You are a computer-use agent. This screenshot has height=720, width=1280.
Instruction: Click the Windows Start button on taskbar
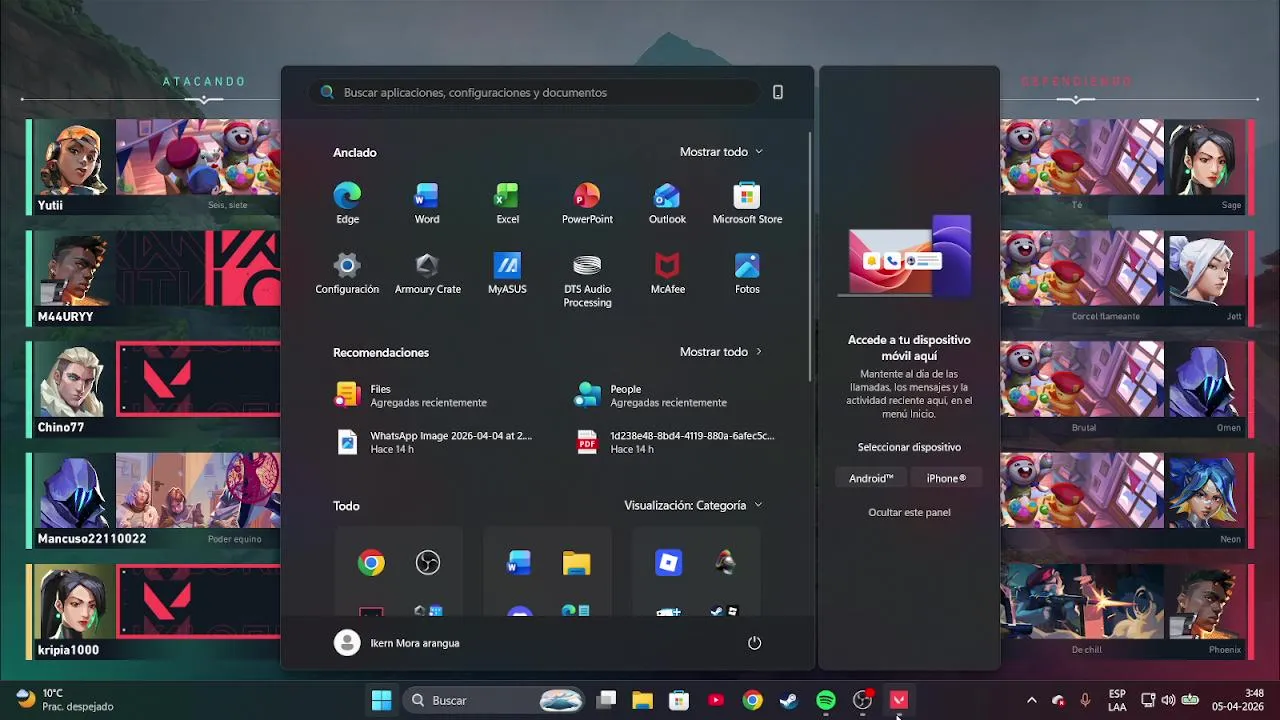[381, 700]
